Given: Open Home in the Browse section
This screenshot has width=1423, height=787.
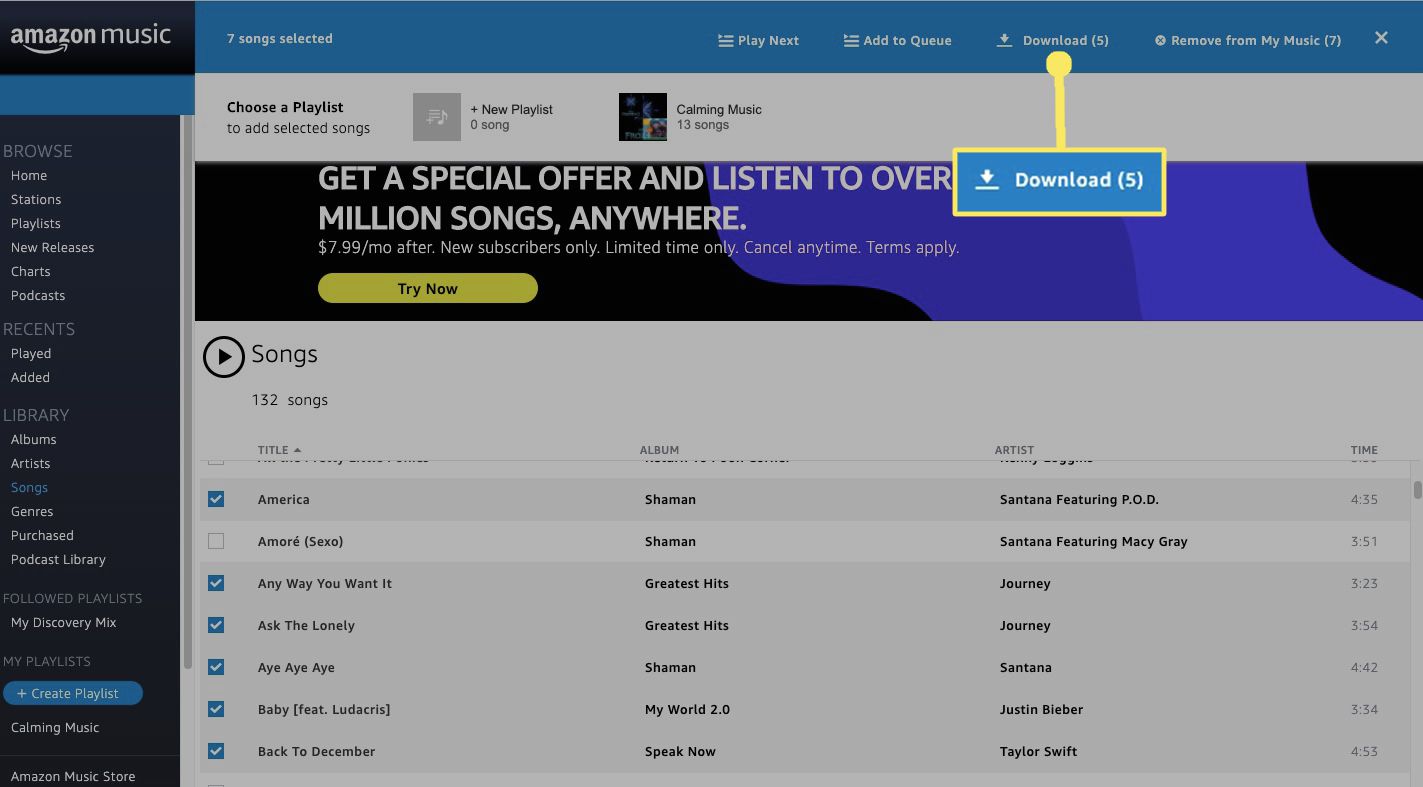Looking at the screenshot, I should [29, 176].
